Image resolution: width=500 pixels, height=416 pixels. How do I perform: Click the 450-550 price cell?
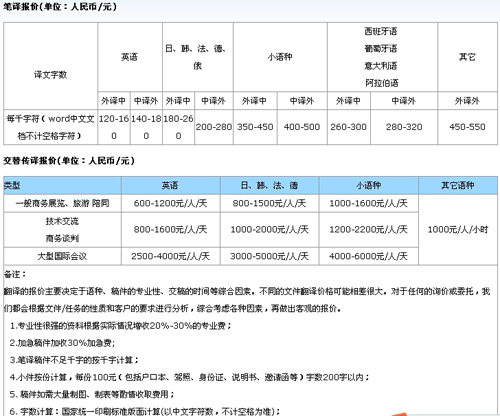coord(467,127)
